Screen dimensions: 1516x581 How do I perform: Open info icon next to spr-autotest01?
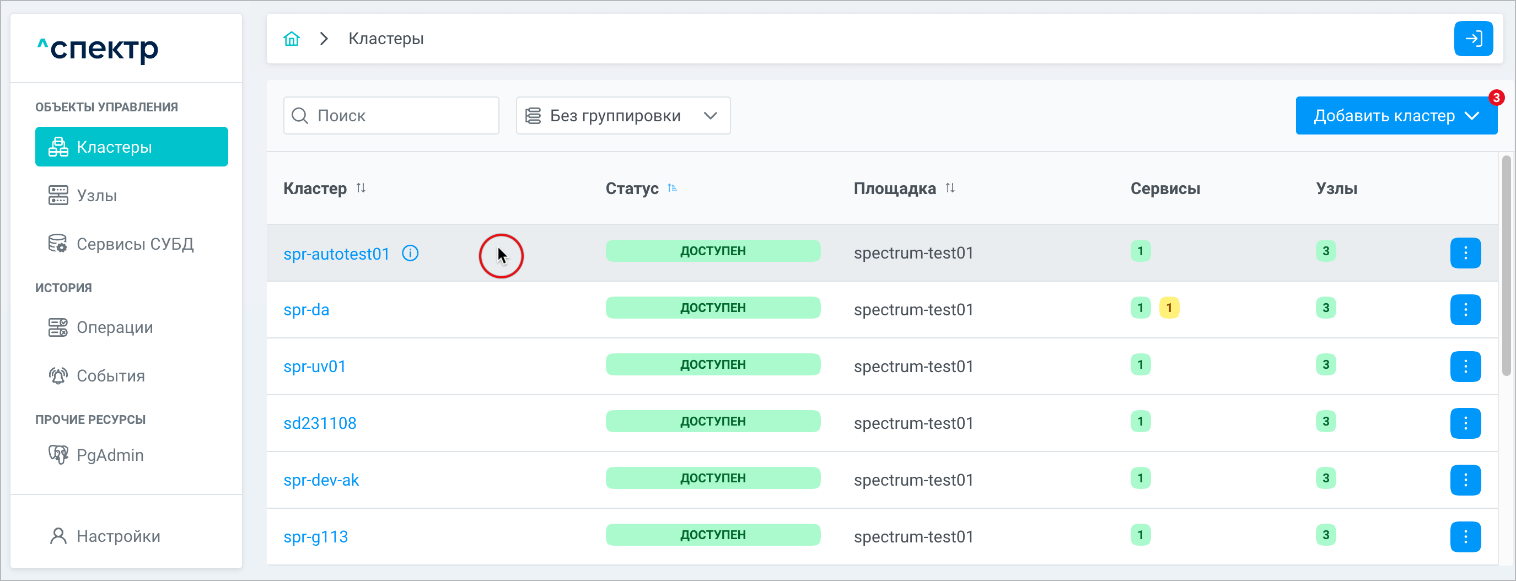click(x=410, y=253)
